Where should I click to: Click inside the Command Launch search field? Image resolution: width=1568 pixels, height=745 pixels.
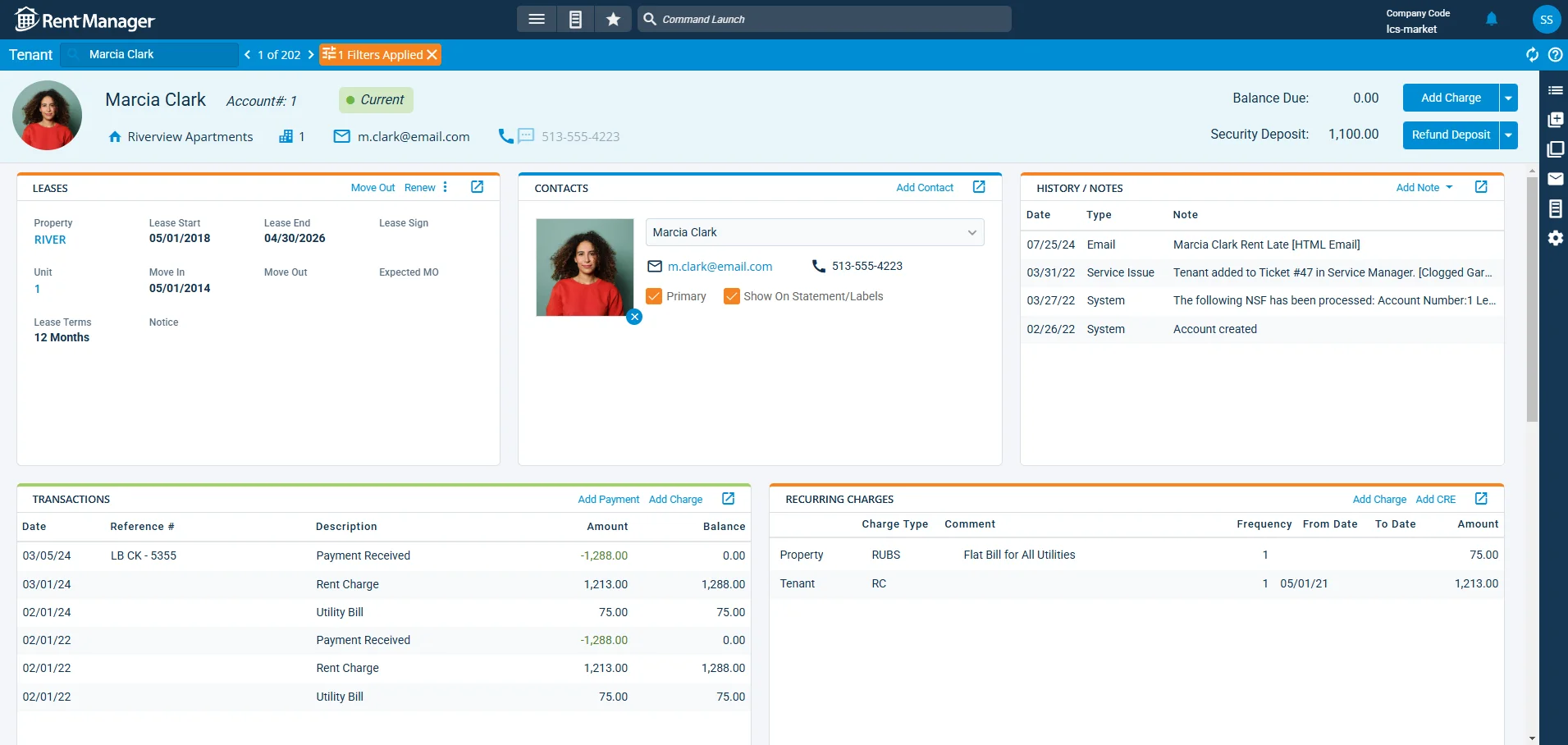(x=824, y=18)
